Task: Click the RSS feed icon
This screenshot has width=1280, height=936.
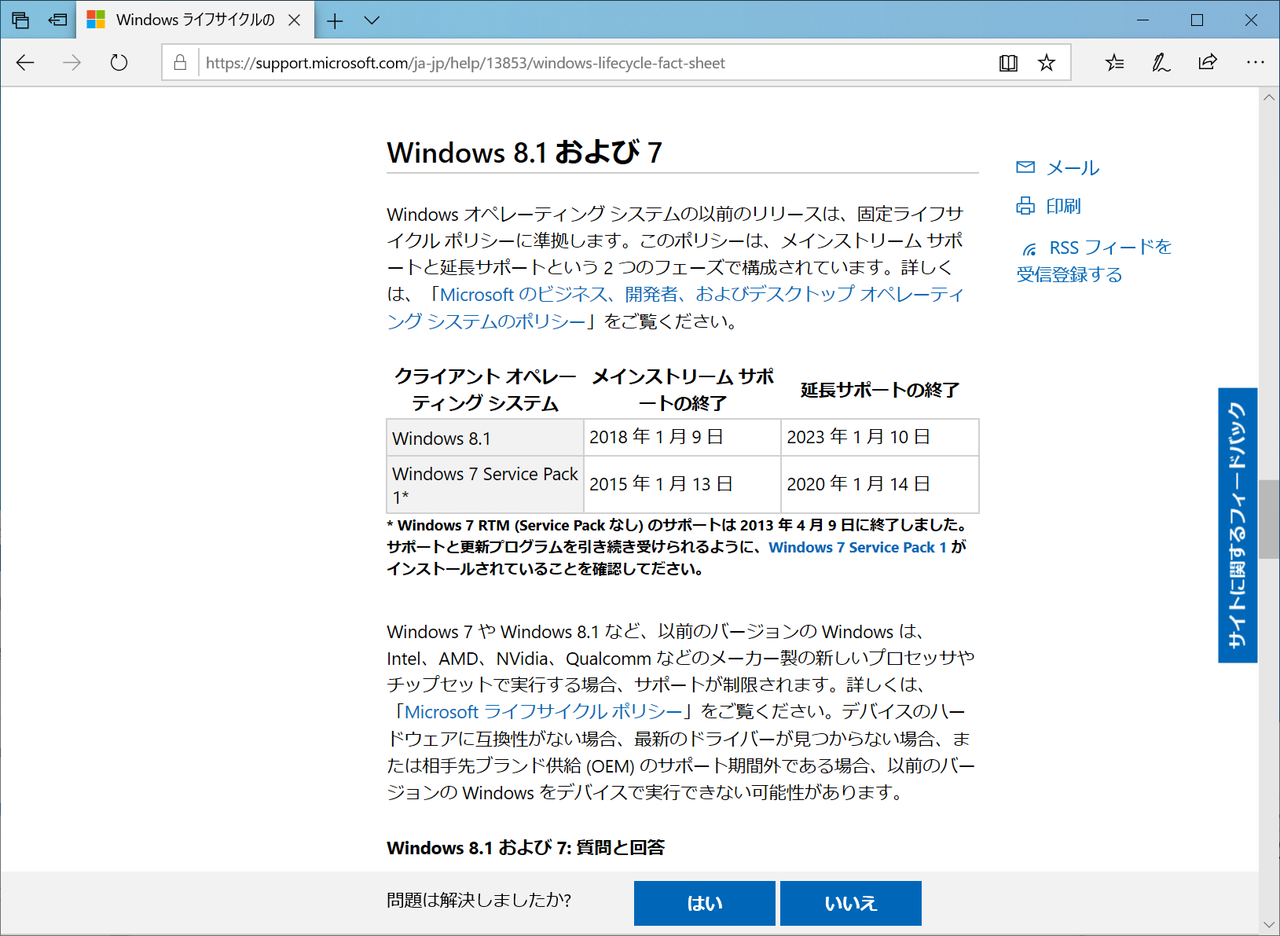Action: (1030, 248)
